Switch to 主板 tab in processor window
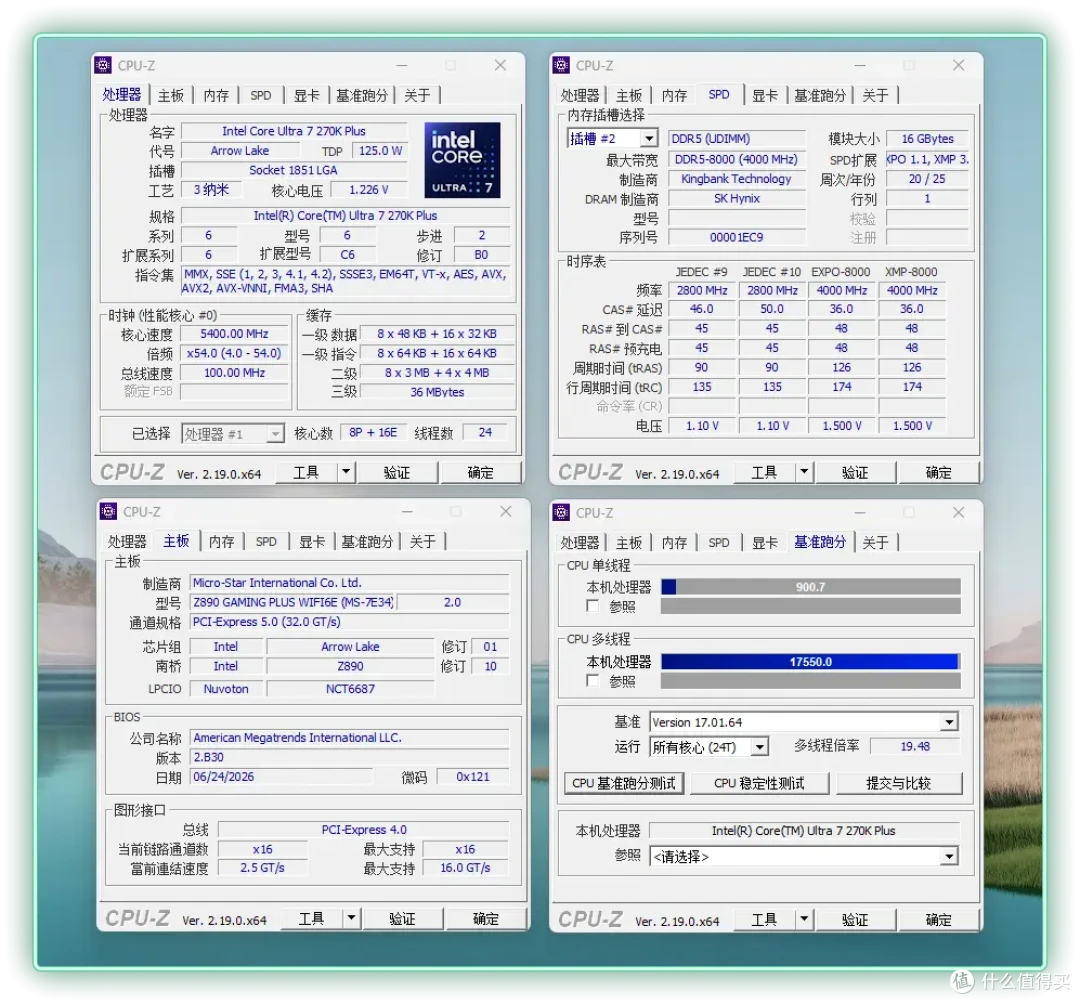The width and height of the screenshot is (1080, 1004). coord(171,95)
